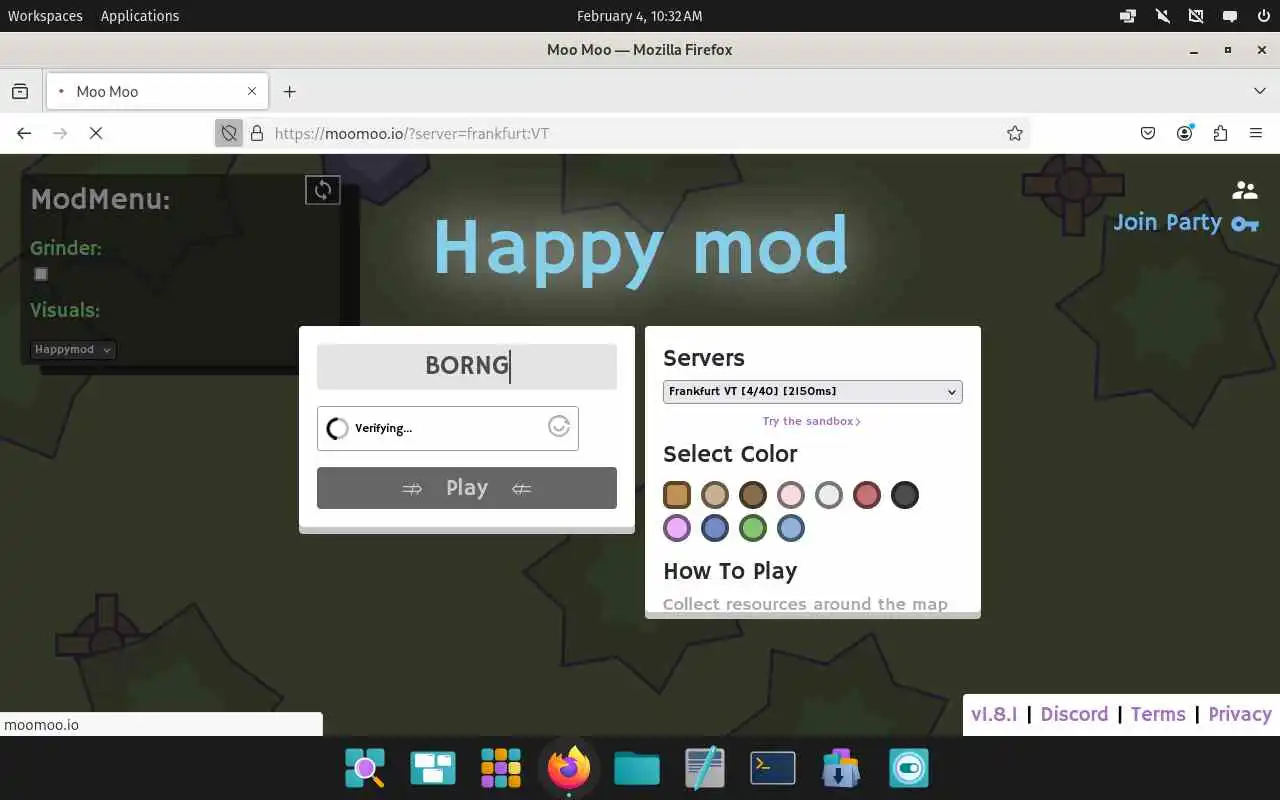Click the v1.8.1 version link
1280x800 pixels.
(994, 714)
